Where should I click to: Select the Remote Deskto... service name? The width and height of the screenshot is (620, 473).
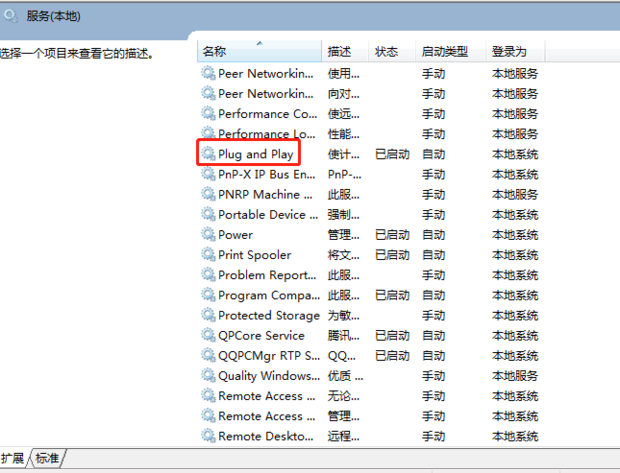266,436
